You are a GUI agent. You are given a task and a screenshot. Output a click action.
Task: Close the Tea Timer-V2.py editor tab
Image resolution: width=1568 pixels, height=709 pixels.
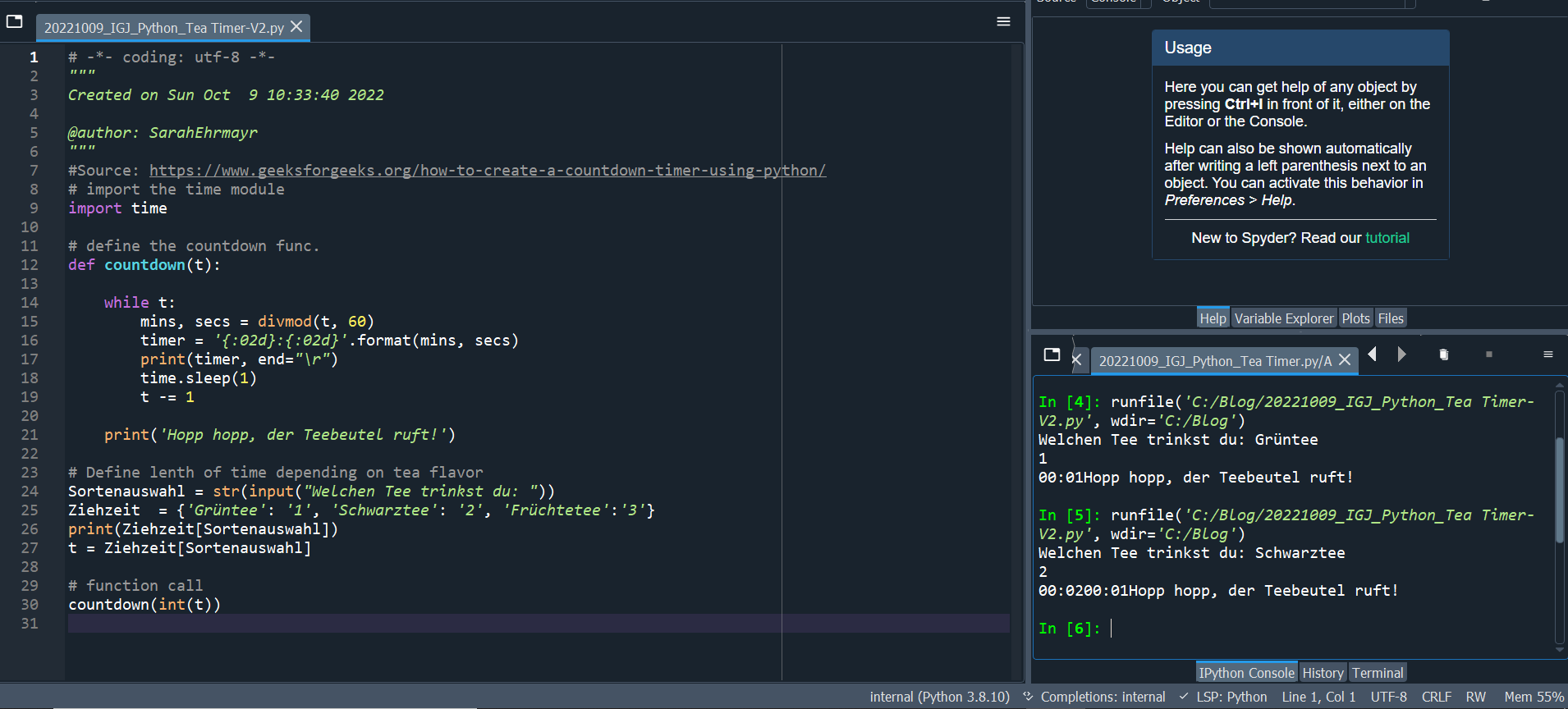click(x=296, y=27)
